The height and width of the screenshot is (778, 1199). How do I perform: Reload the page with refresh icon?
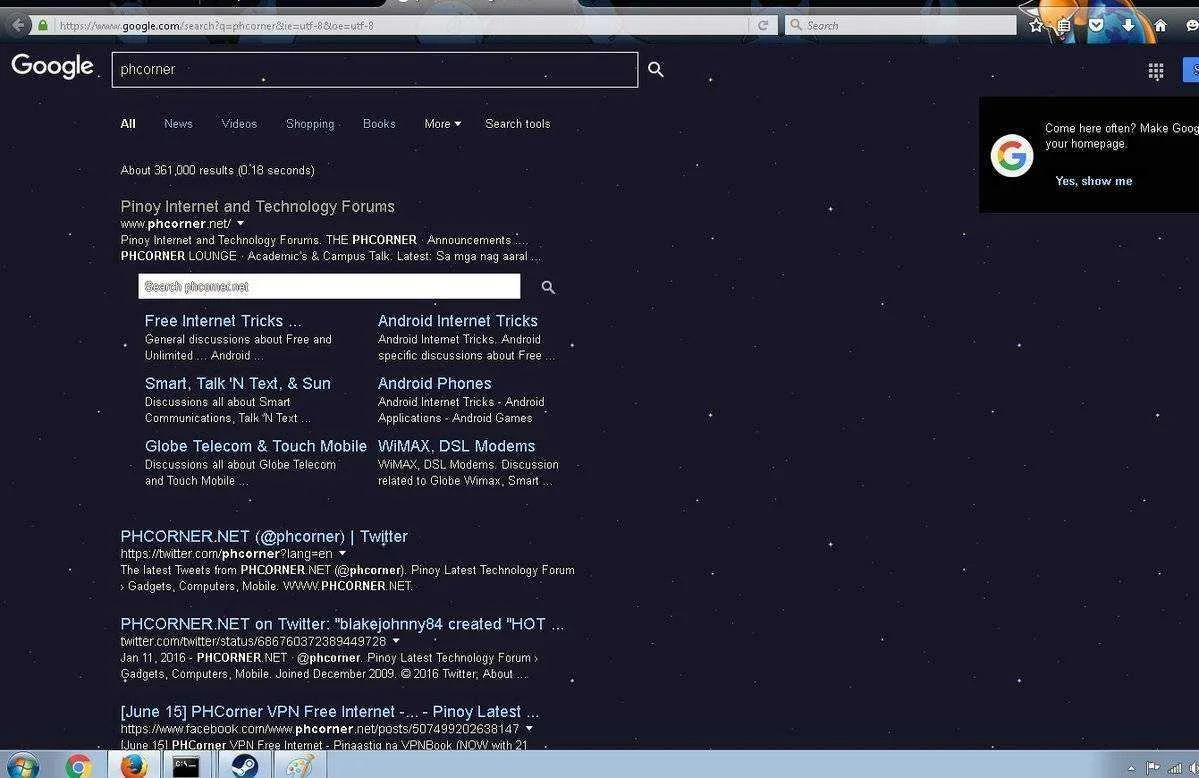(x=762, y=25)
